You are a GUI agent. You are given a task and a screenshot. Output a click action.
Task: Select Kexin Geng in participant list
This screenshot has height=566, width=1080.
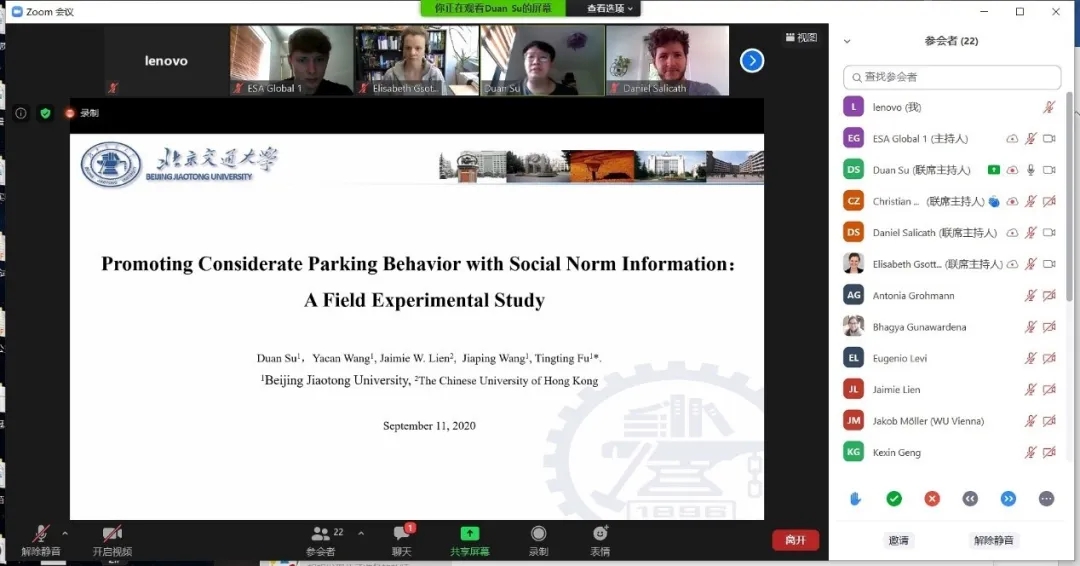pos(952,452)
